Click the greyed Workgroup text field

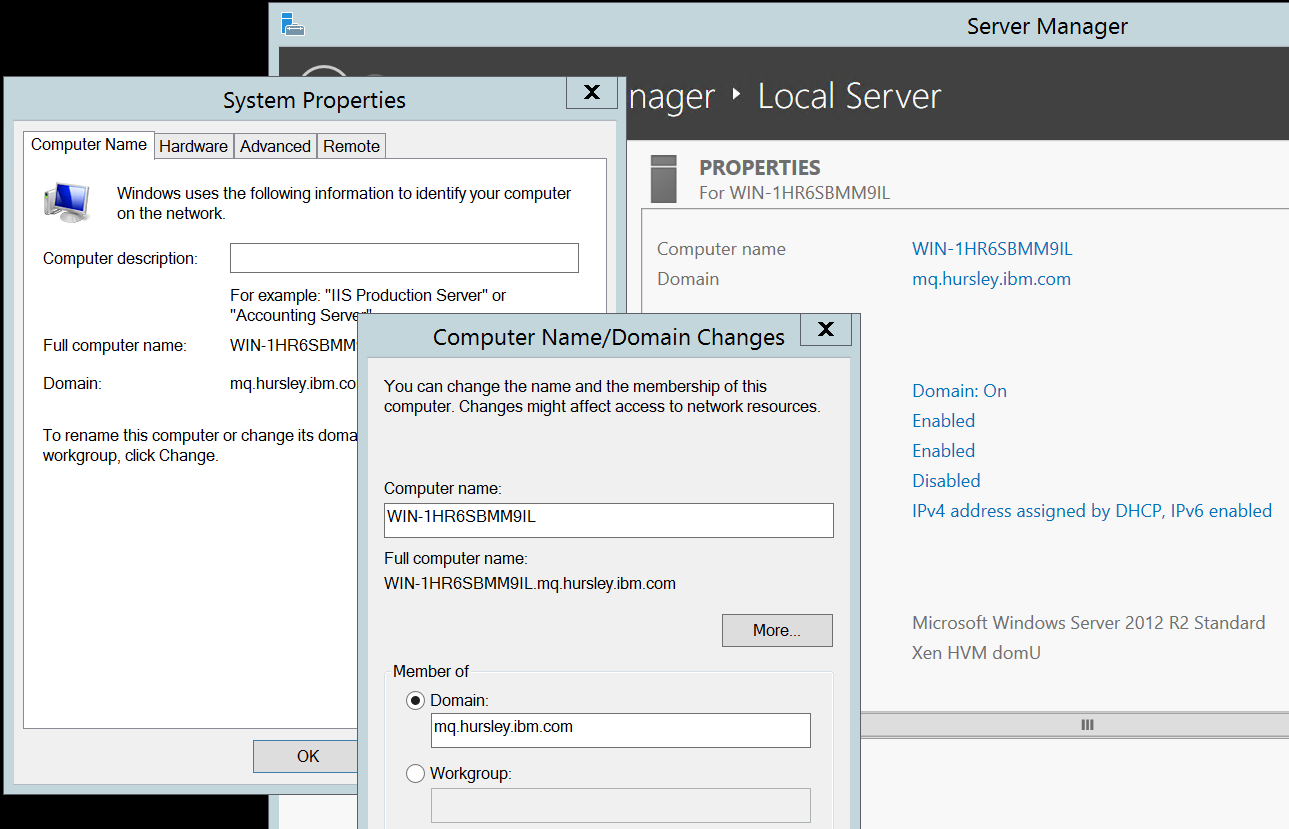point(620,805)
